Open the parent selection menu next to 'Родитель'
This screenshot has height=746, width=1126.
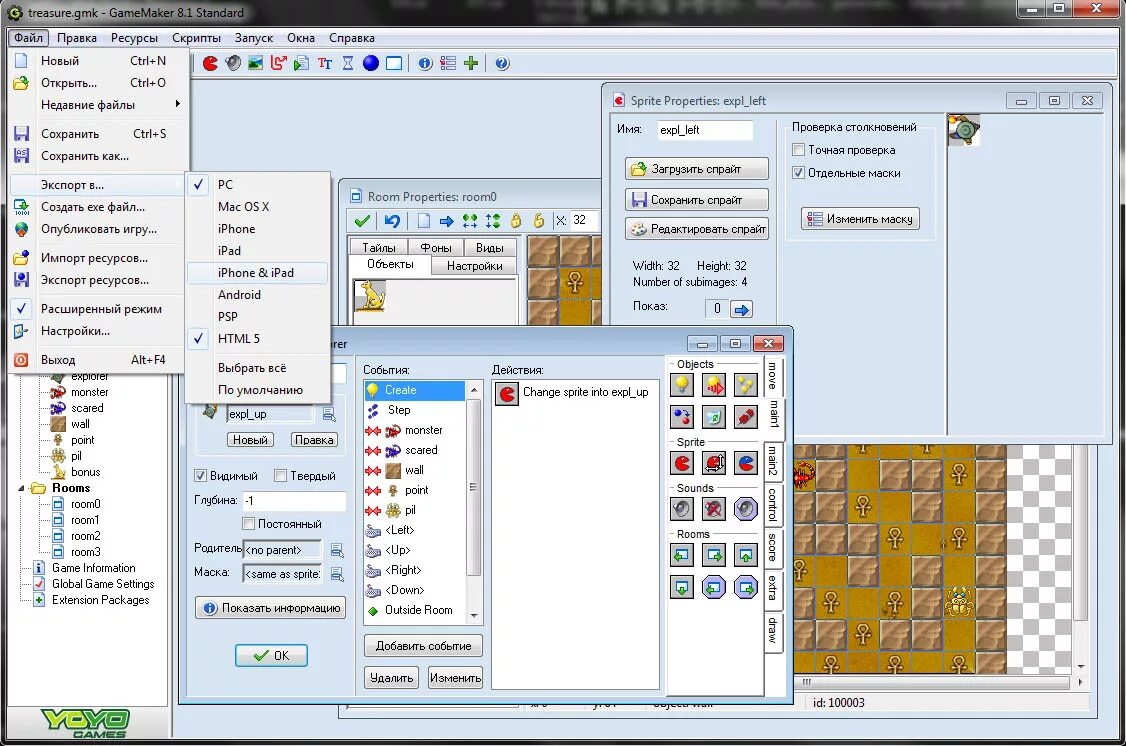click(x=337, y=549)
